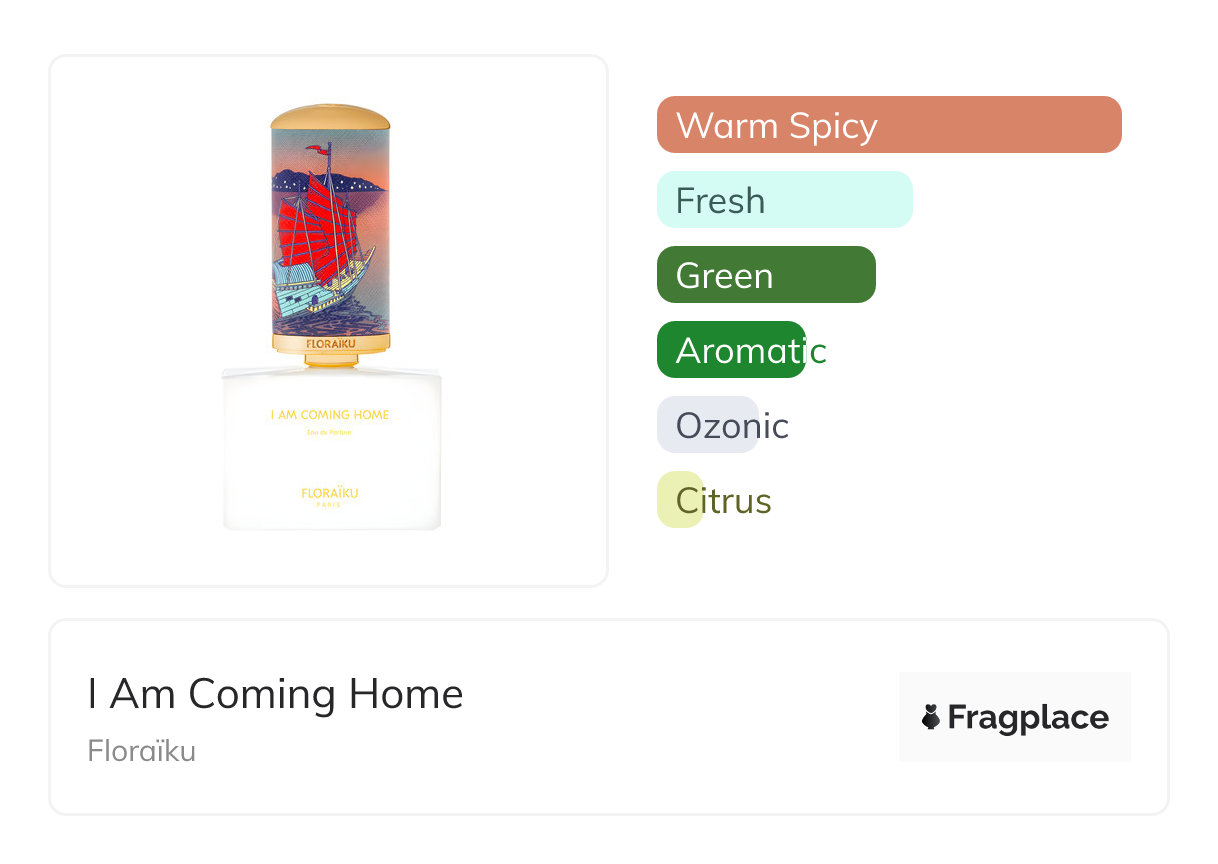
Task: Select the Fresh accord bar
Action: click(x=785, y=200)
